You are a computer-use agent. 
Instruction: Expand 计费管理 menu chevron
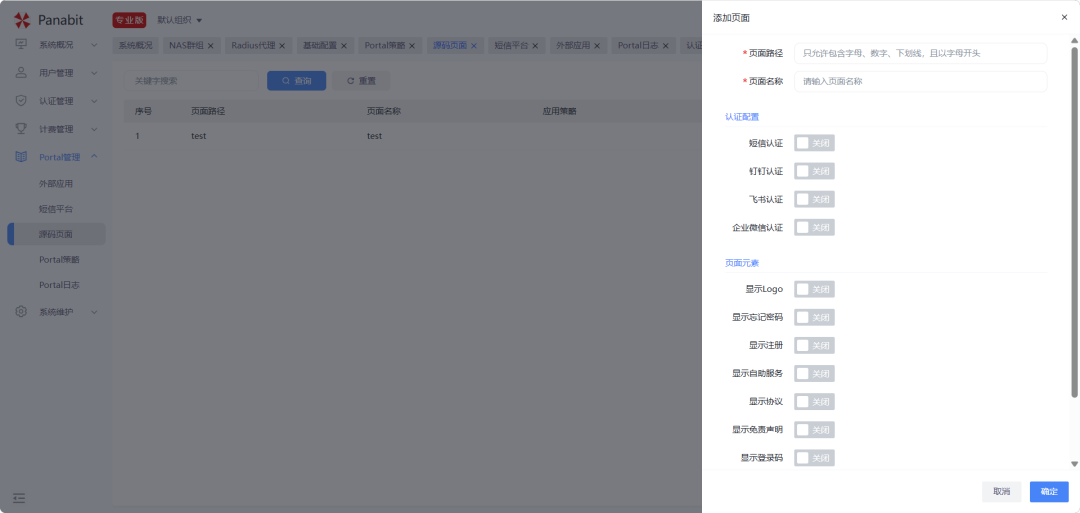[94, 129]
